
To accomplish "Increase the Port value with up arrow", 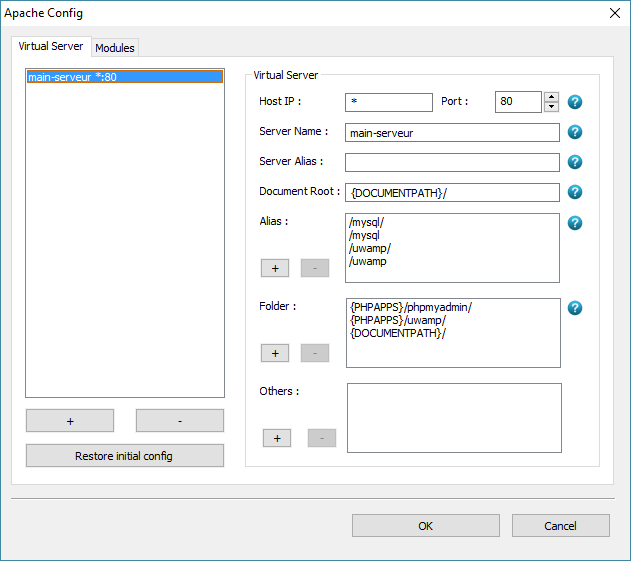I will pyautogui.click(x=551, y=97).
